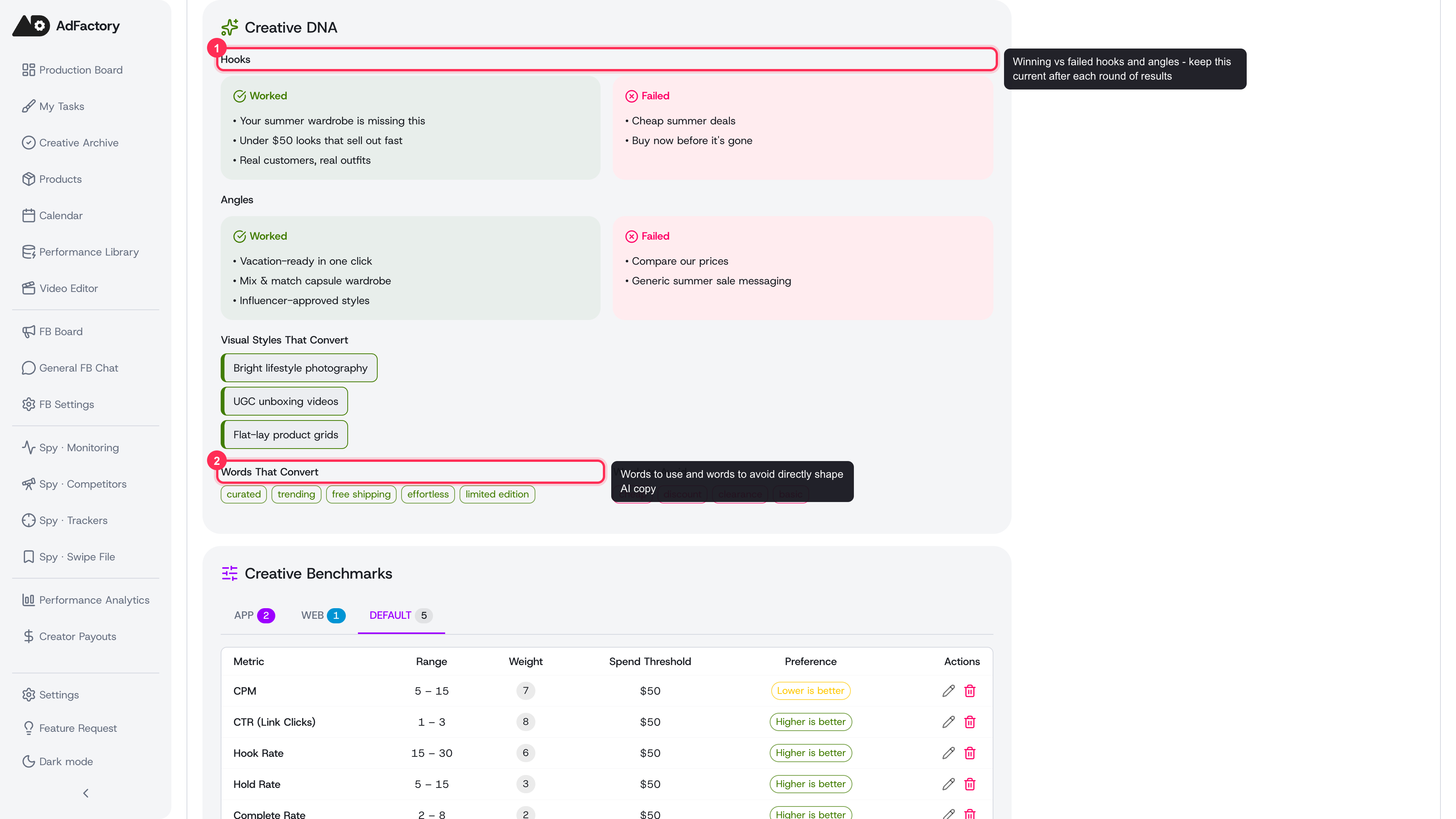Click the 'curated' word tag
This screenshot has width=1456, height=819.
point(243,494)
